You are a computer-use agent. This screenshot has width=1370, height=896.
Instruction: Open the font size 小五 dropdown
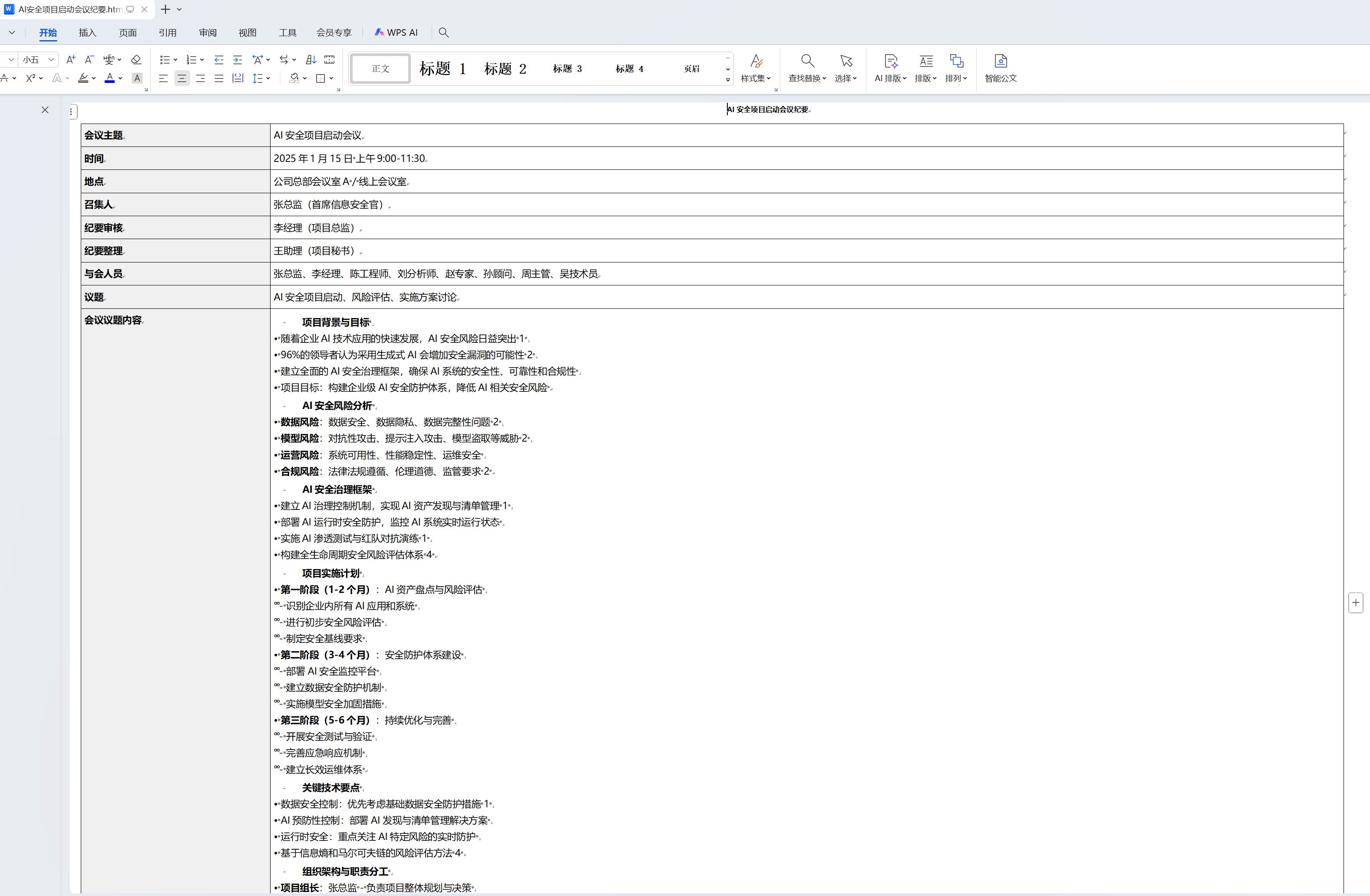coord(51,60)
